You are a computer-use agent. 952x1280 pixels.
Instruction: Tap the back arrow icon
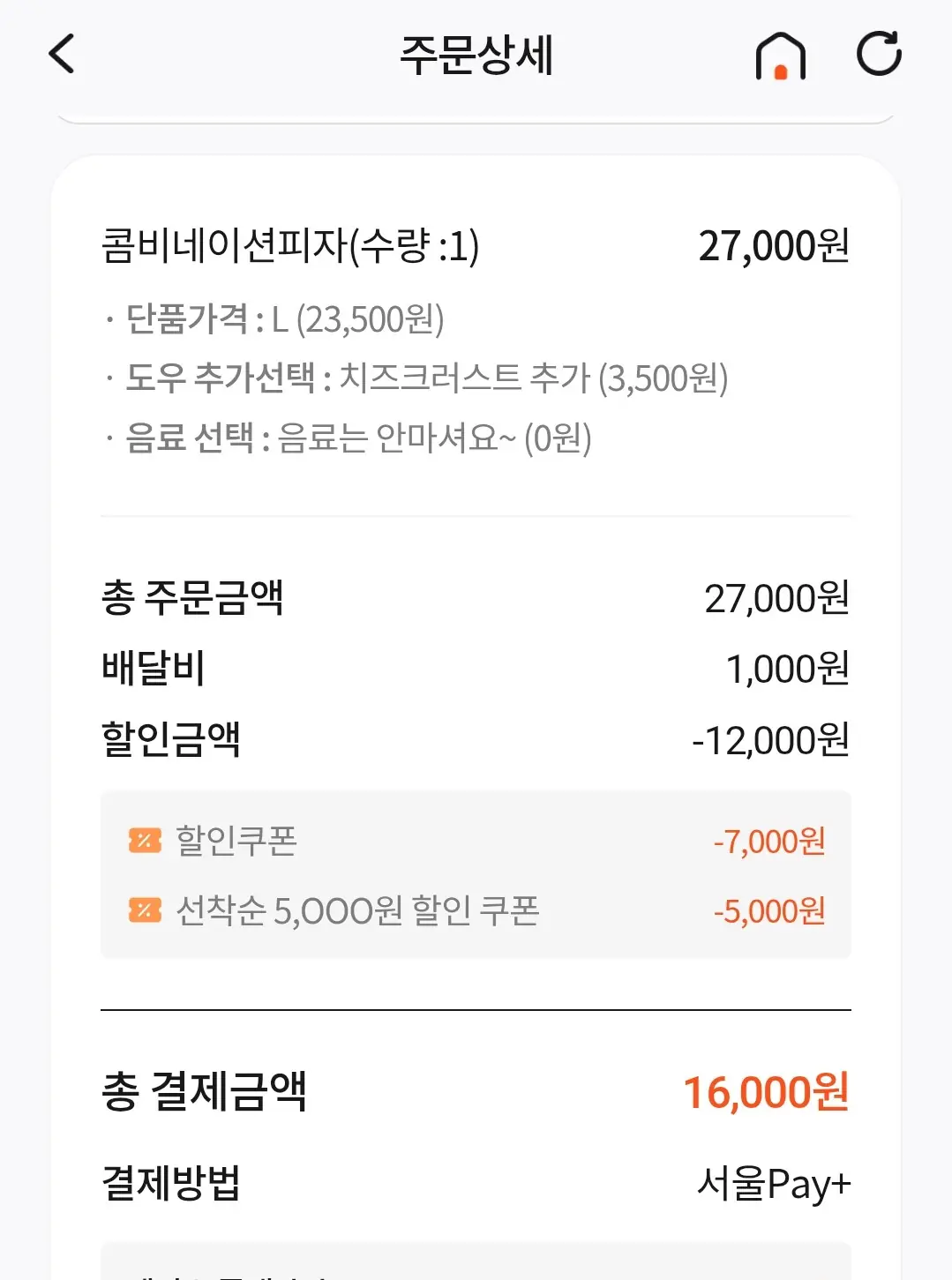(x=62, y=54)
